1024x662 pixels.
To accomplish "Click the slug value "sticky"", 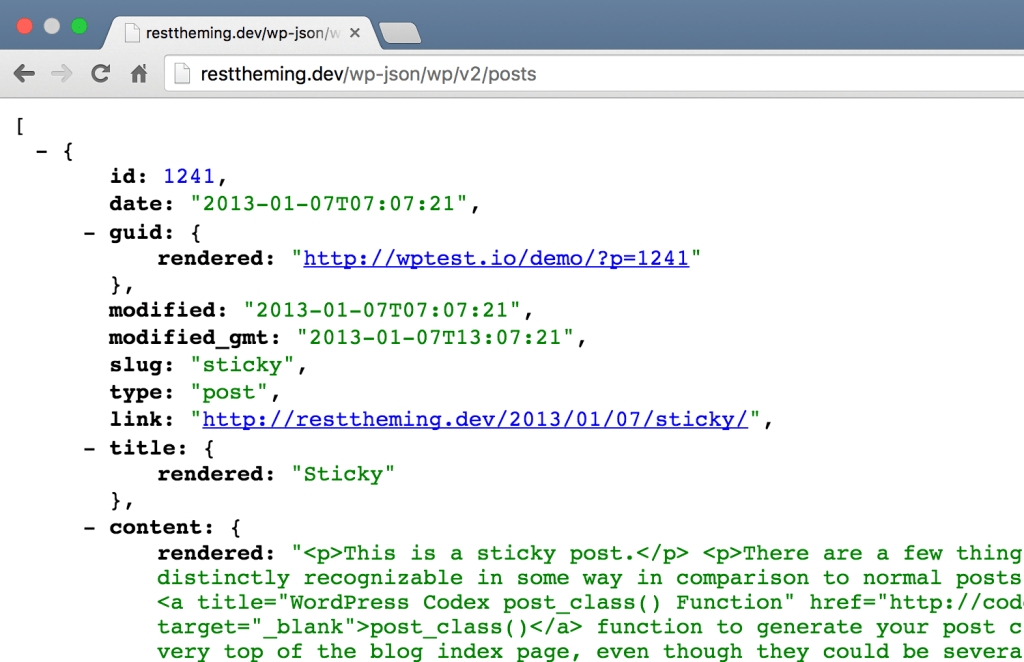I will [243, 366].
